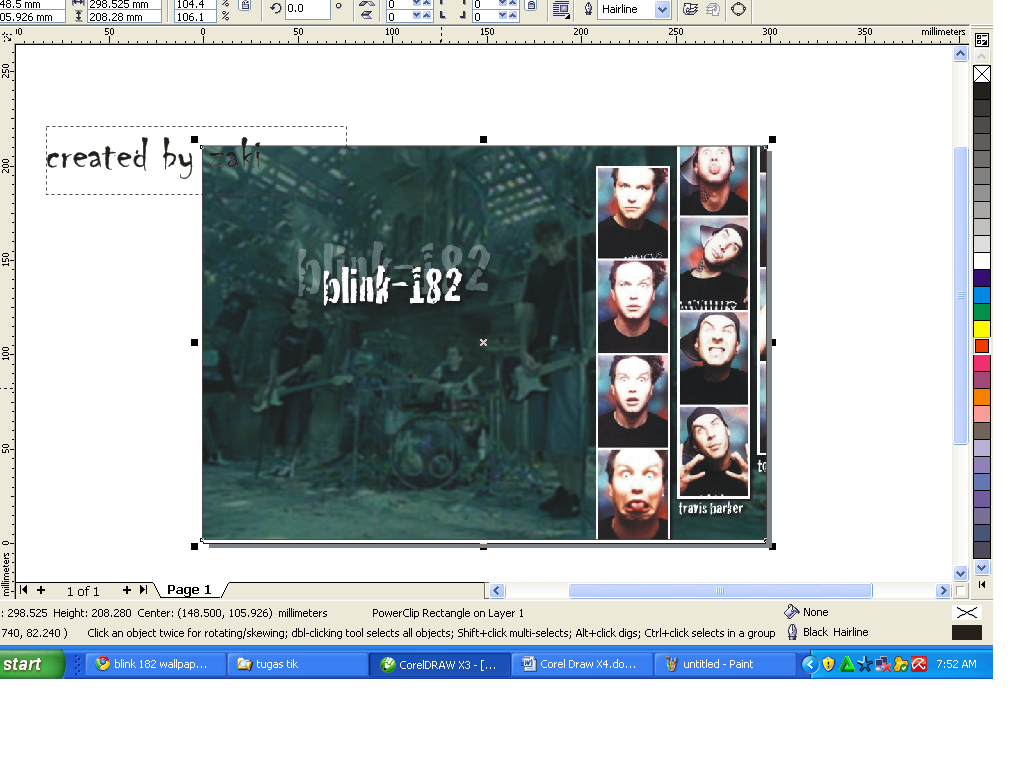Click the vertical scrollbar up arrow
This screenshot has height=768, width=1024.
[960, 54]
